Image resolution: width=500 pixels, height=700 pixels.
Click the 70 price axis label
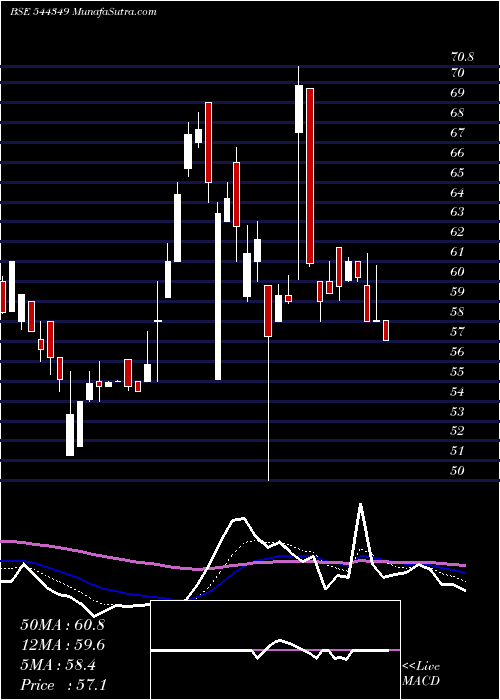[x=458, y=73]
